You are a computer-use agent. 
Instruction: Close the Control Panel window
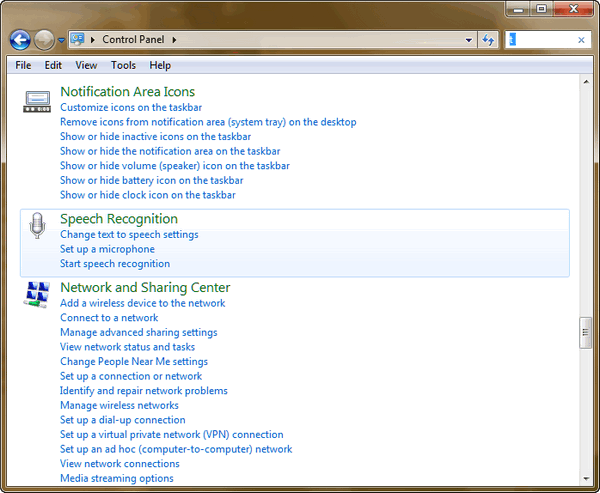click(x=573, y=9)
